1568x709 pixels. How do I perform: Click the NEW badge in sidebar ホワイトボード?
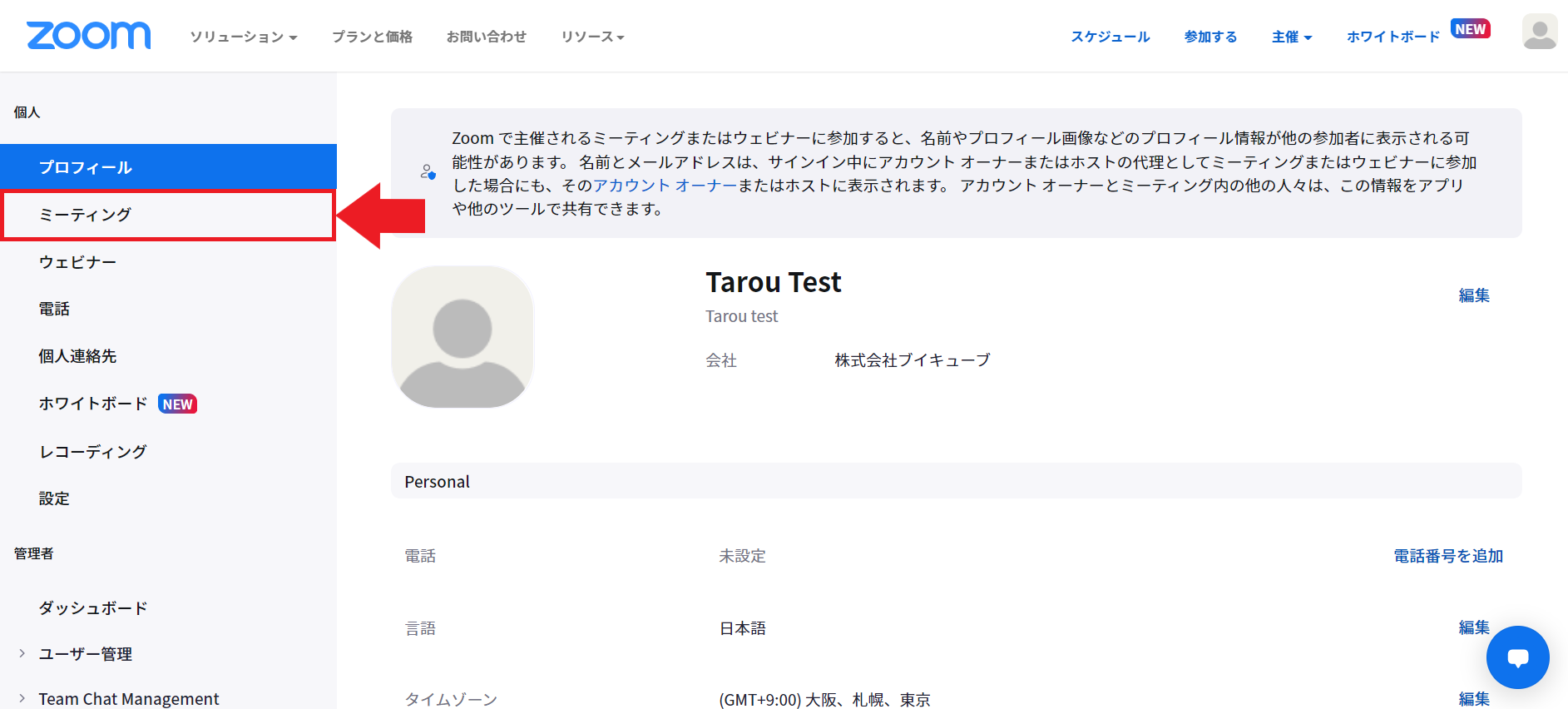click(x=177, y=404)
